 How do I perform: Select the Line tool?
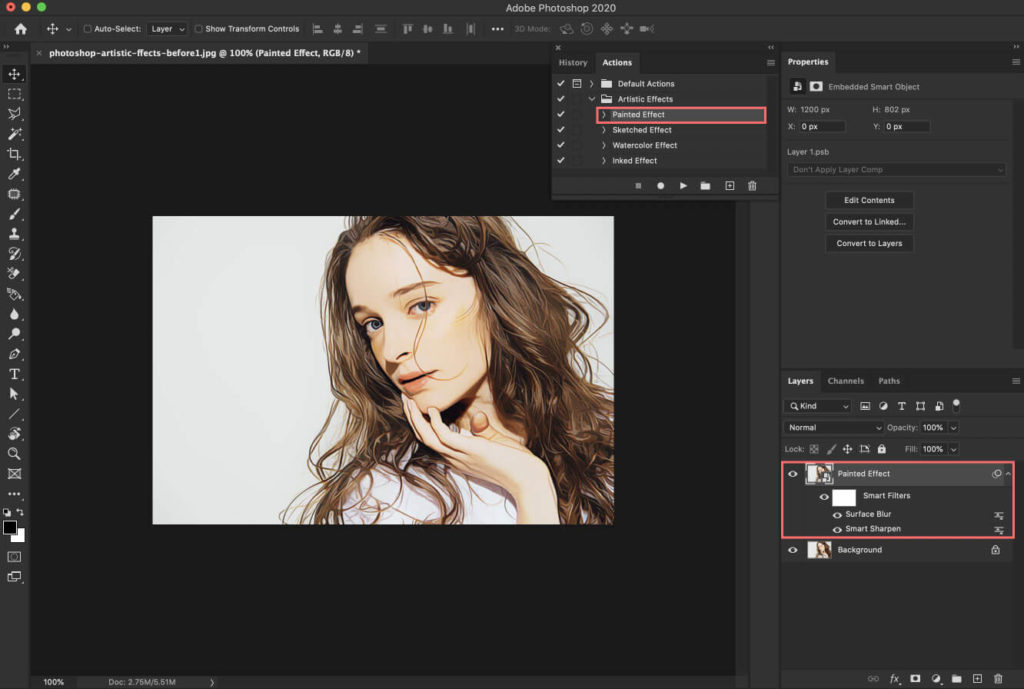pyautogui.click(x=14, y=414)
